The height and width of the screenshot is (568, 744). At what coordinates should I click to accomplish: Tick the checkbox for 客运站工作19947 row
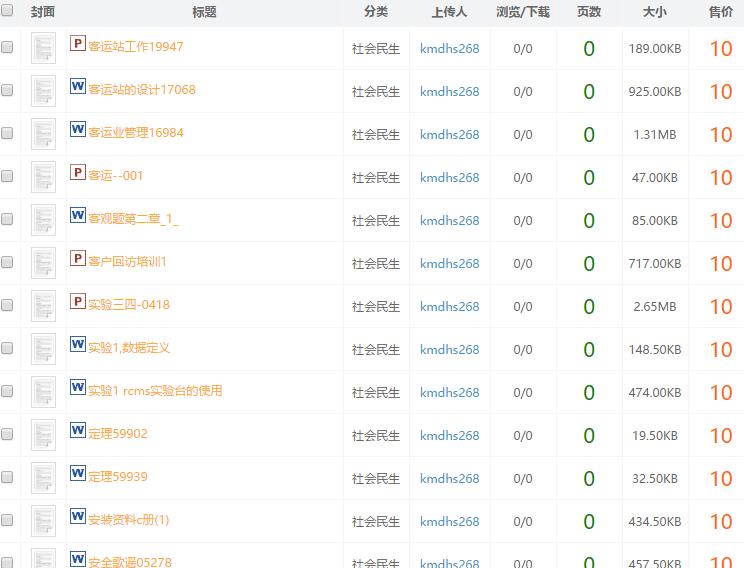(8, 47)
